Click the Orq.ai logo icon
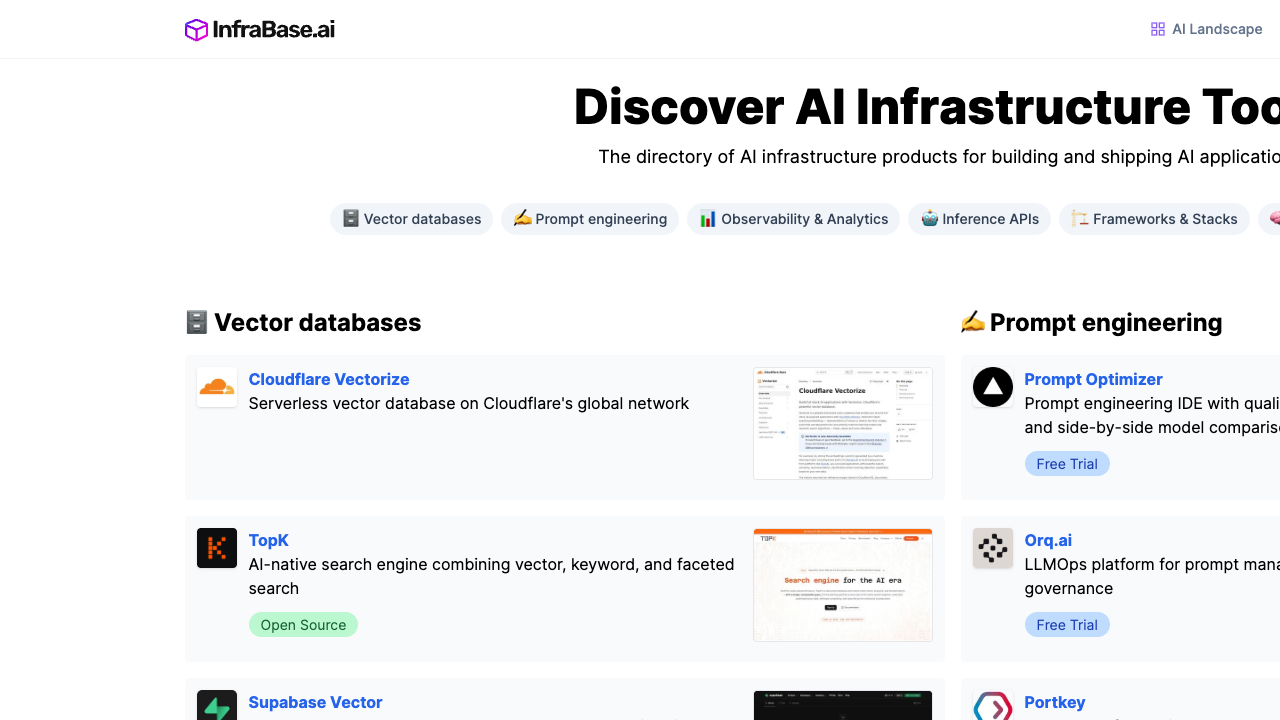This screenshot has height=720, width=1280. [x=993, y=548]
